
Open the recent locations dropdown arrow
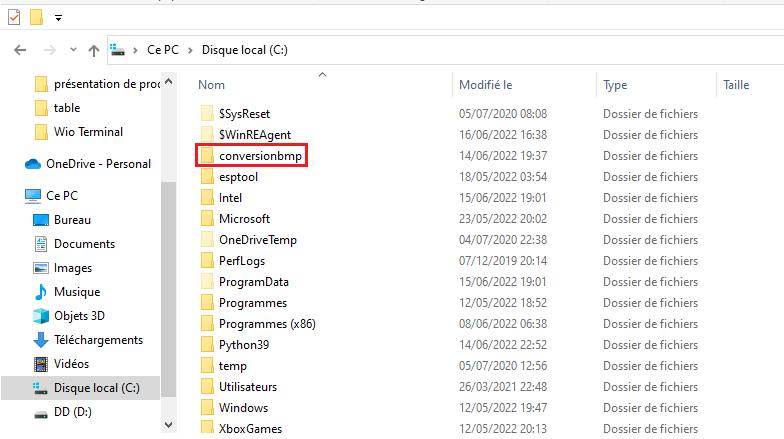[74, 50]
